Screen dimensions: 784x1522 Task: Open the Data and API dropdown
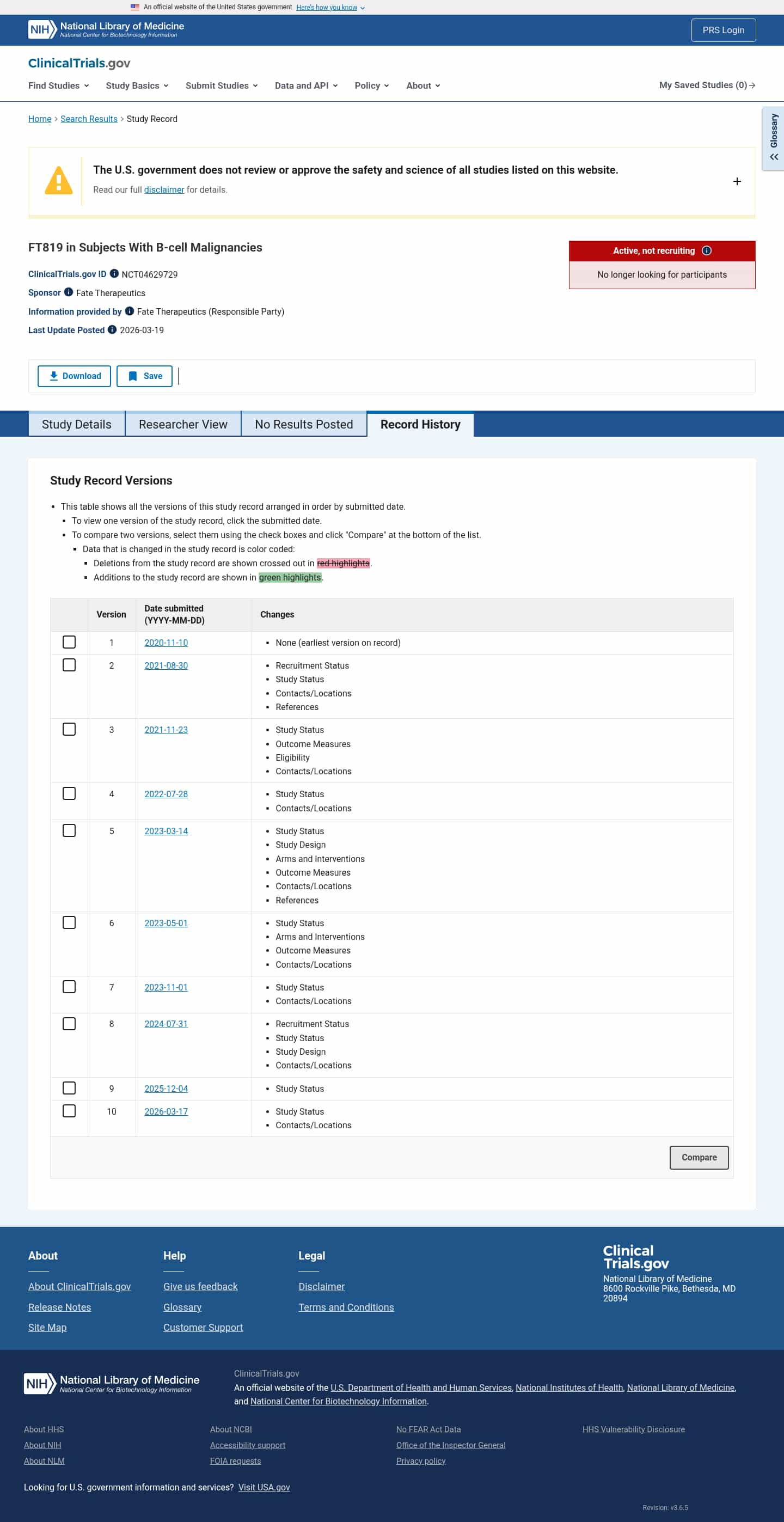pyautogui.click(x=306, y=85)
